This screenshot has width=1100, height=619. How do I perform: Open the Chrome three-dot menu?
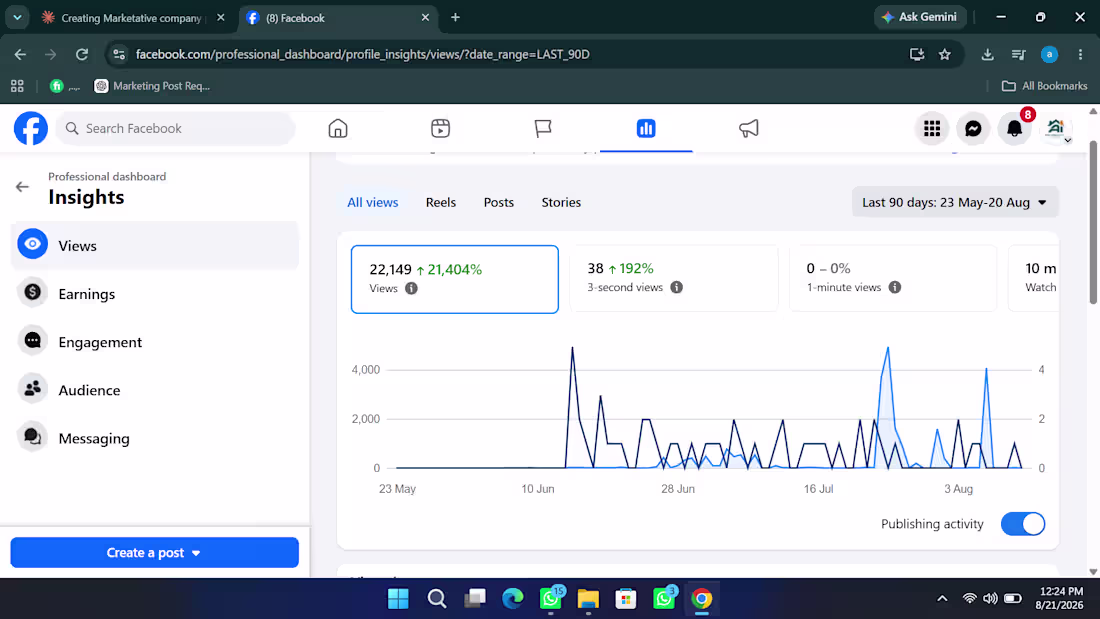click(x=1080, y=54)
